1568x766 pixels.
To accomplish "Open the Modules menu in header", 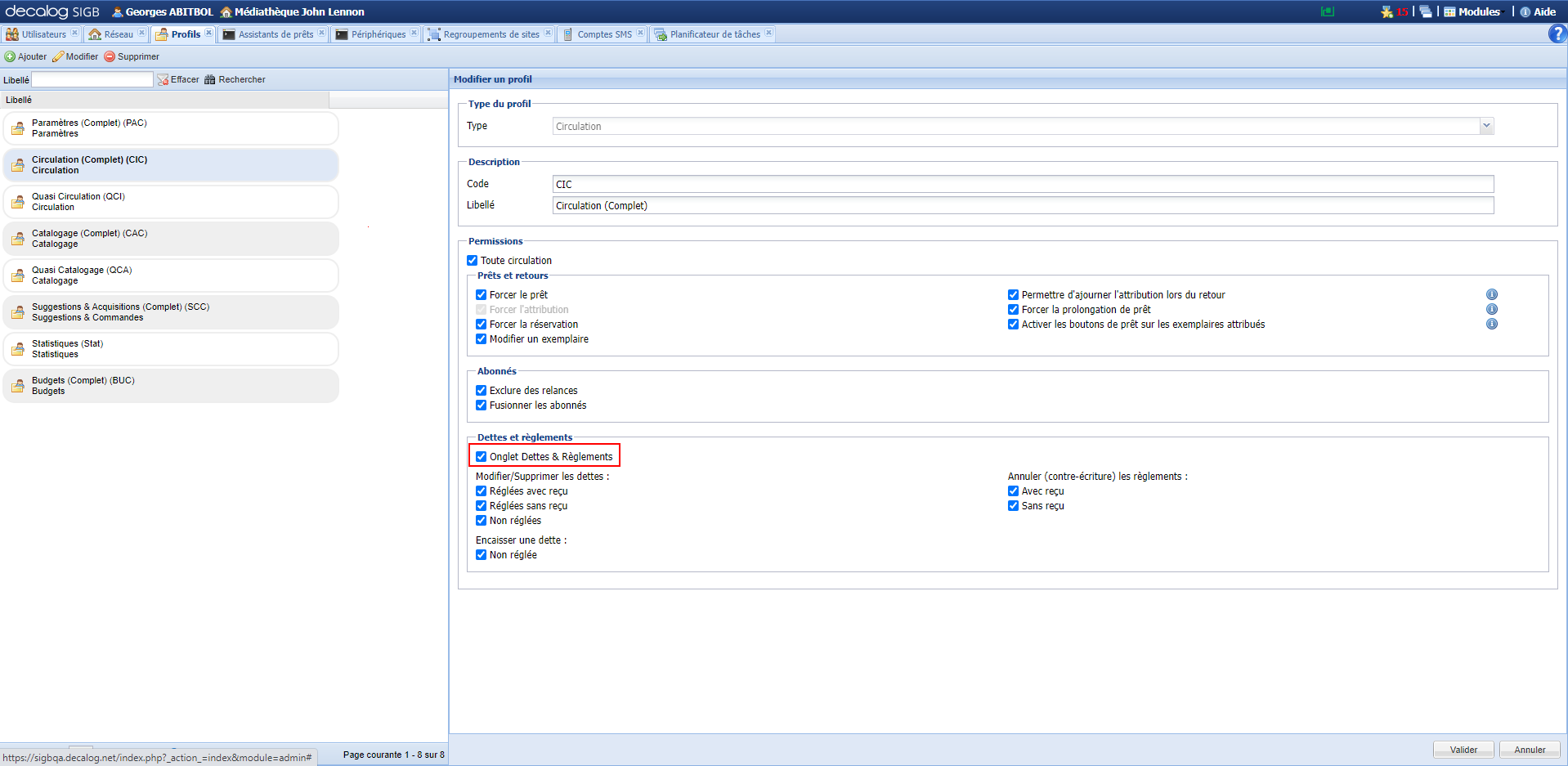I will click(x=1472, y=12).
